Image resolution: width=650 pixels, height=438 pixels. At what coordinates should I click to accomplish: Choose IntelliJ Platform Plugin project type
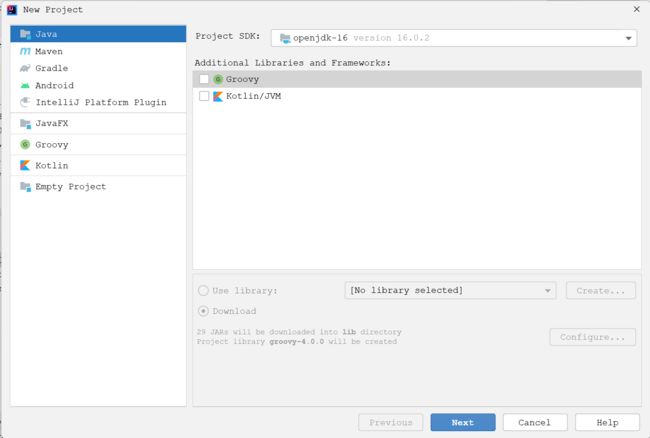98,102
